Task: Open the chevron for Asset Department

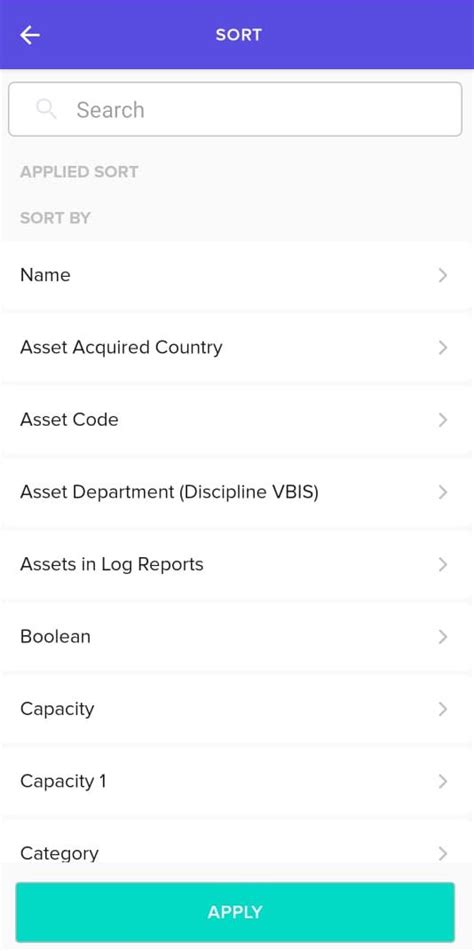Action: click(x=442, y=492)
